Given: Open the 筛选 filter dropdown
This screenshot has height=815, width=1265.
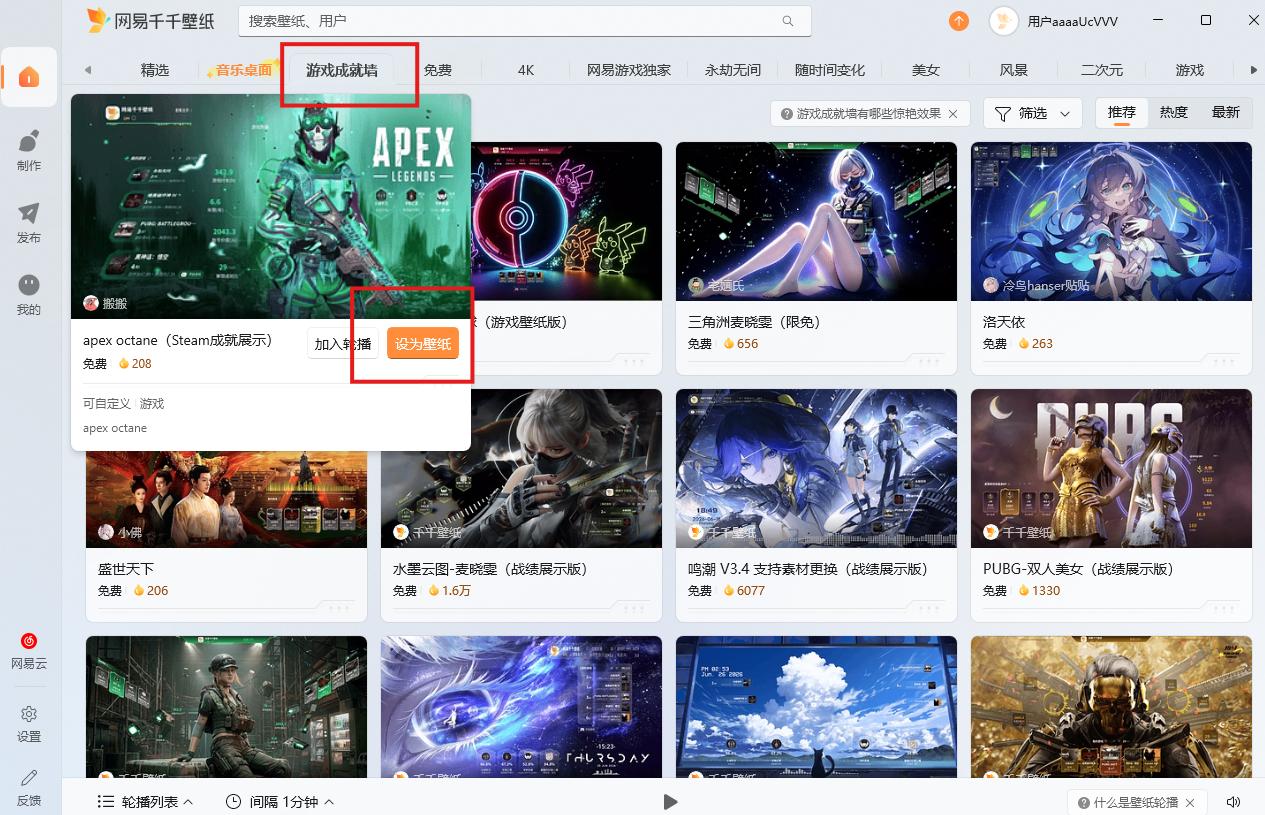Looking at the screenshot, I should point(1033,114).
